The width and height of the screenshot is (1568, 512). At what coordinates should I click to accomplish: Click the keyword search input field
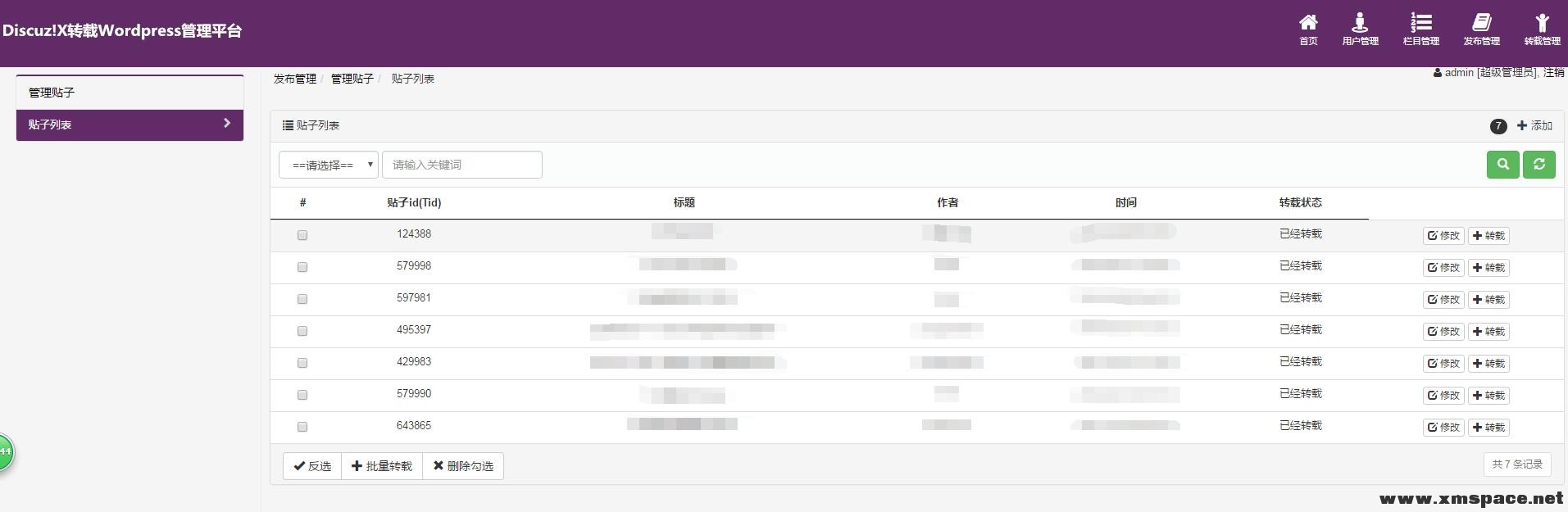(462, 165)
